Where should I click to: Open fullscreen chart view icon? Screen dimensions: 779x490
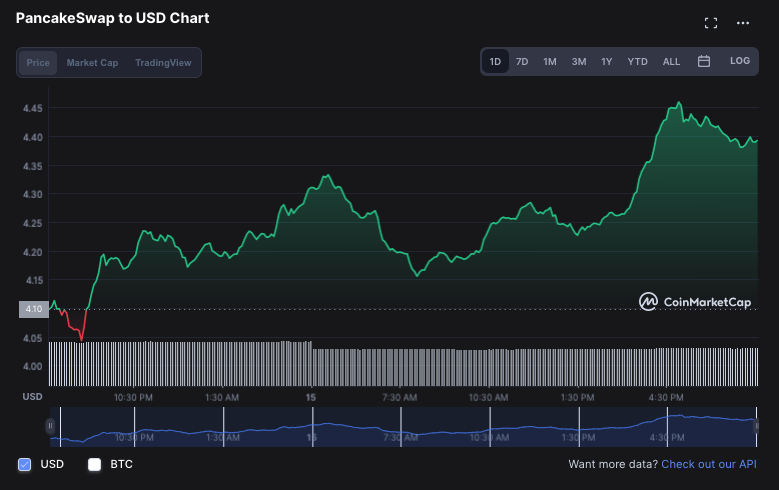[711, 23]
